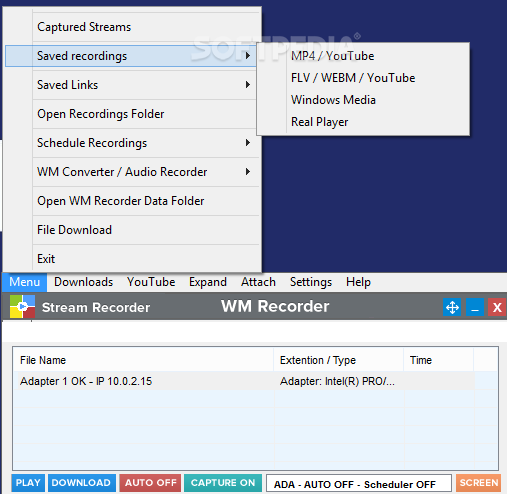Select the Saved recordings menu entry

[131, 56]
